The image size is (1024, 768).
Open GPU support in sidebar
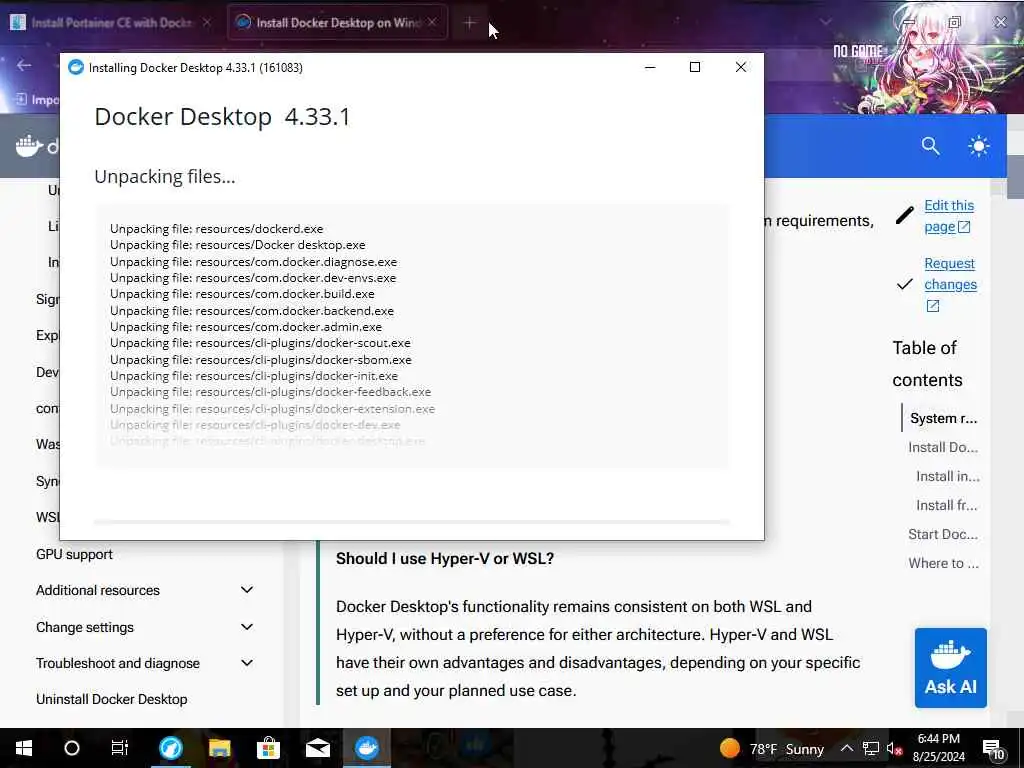tap(74, 554)
